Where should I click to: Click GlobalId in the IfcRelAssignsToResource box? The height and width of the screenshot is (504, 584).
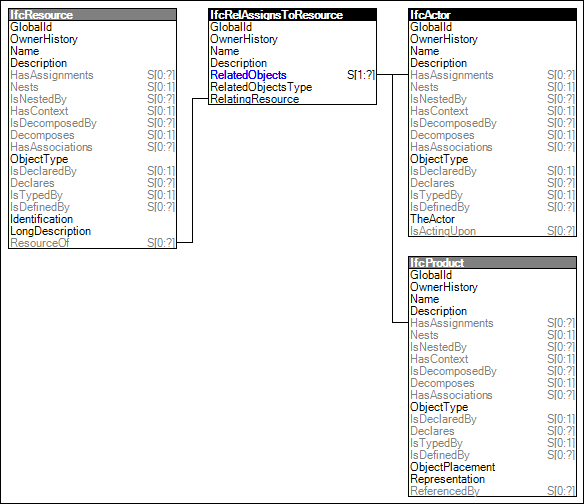tap(231, 27)
